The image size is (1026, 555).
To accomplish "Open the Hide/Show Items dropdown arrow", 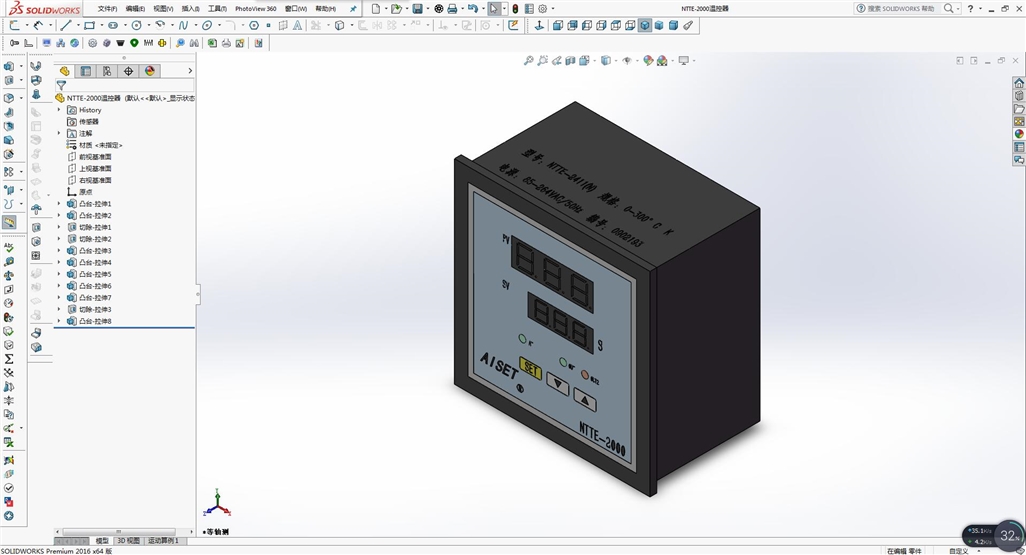I will point(635,61).
